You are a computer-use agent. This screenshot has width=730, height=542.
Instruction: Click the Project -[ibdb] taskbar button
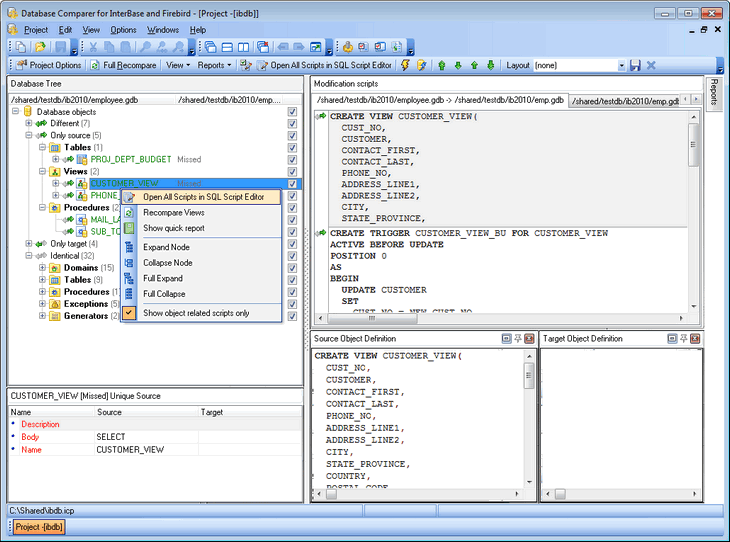click(x=39, y=527)
